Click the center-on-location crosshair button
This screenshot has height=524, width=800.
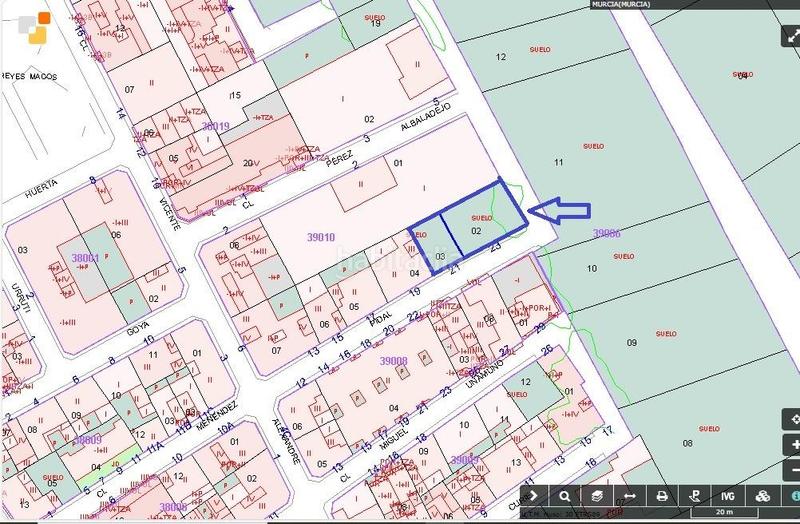(x=794, y=419)
